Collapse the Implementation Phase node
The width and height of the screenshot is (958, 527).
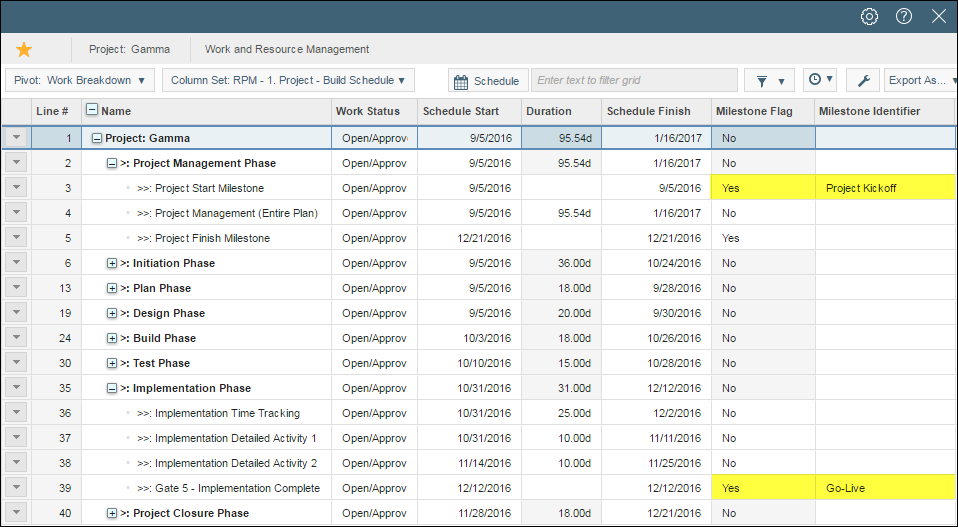click(x=112, y=388)
